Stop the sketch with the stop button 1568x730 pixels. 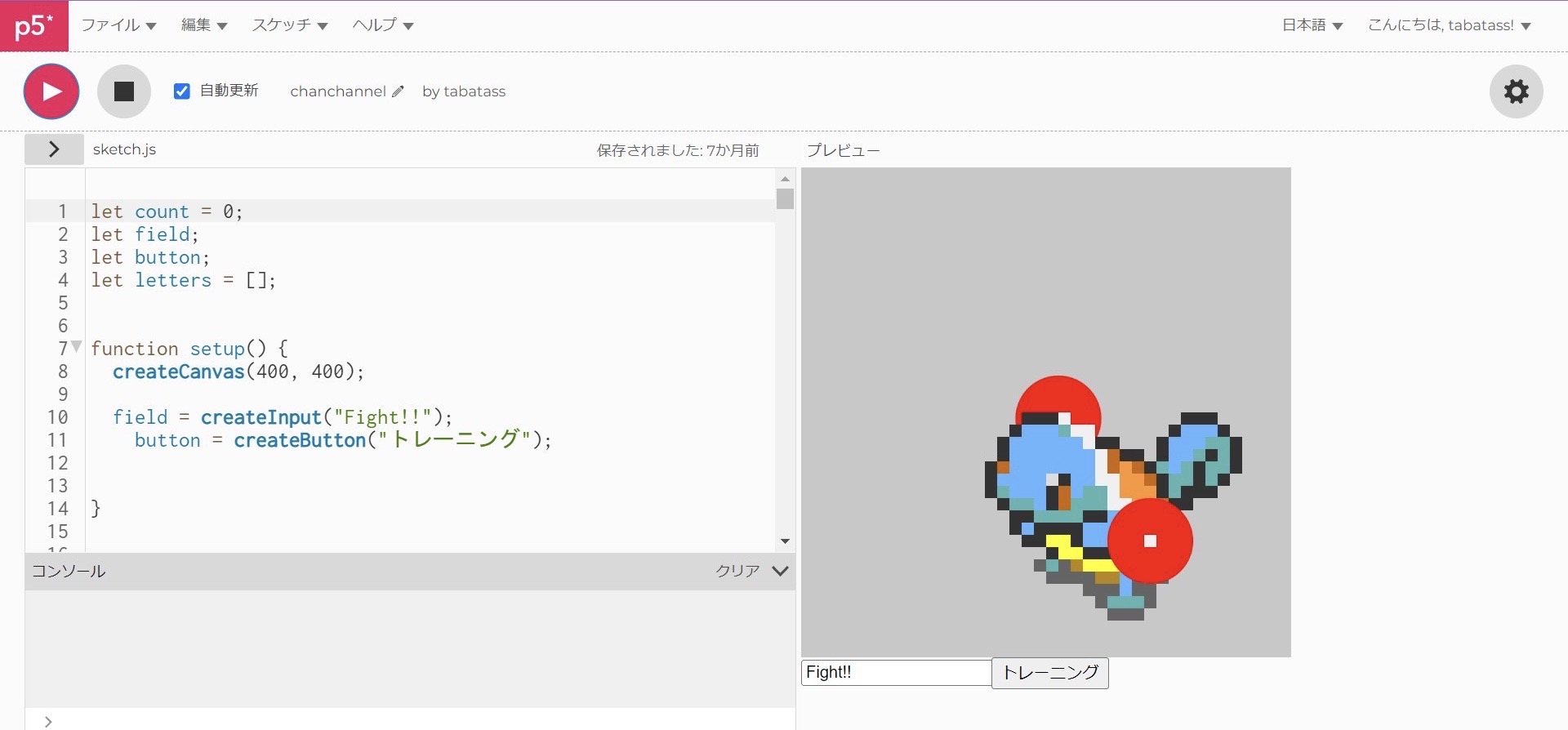click(x=124, y=91)
